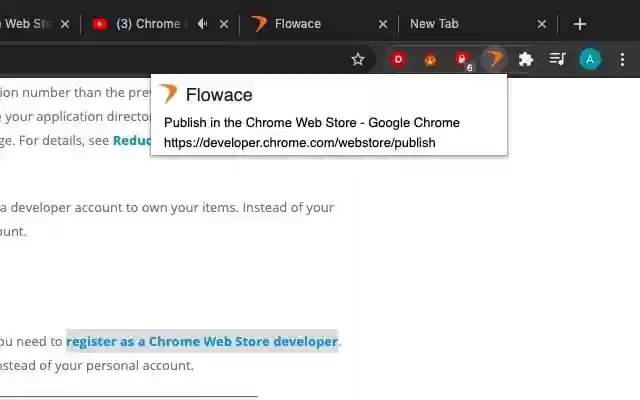Image resolution: width=640 pixels, height=400 pixels.
Task: Close the New Tab tab
Action: click(x=542, y=24)
